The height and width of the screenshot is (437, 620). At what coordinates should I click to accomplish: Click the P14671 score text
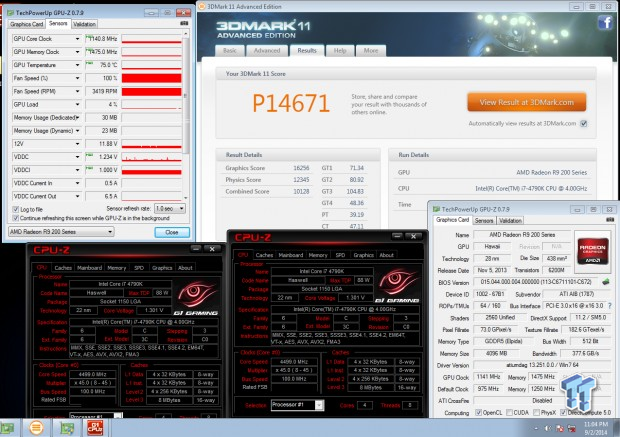291,103
